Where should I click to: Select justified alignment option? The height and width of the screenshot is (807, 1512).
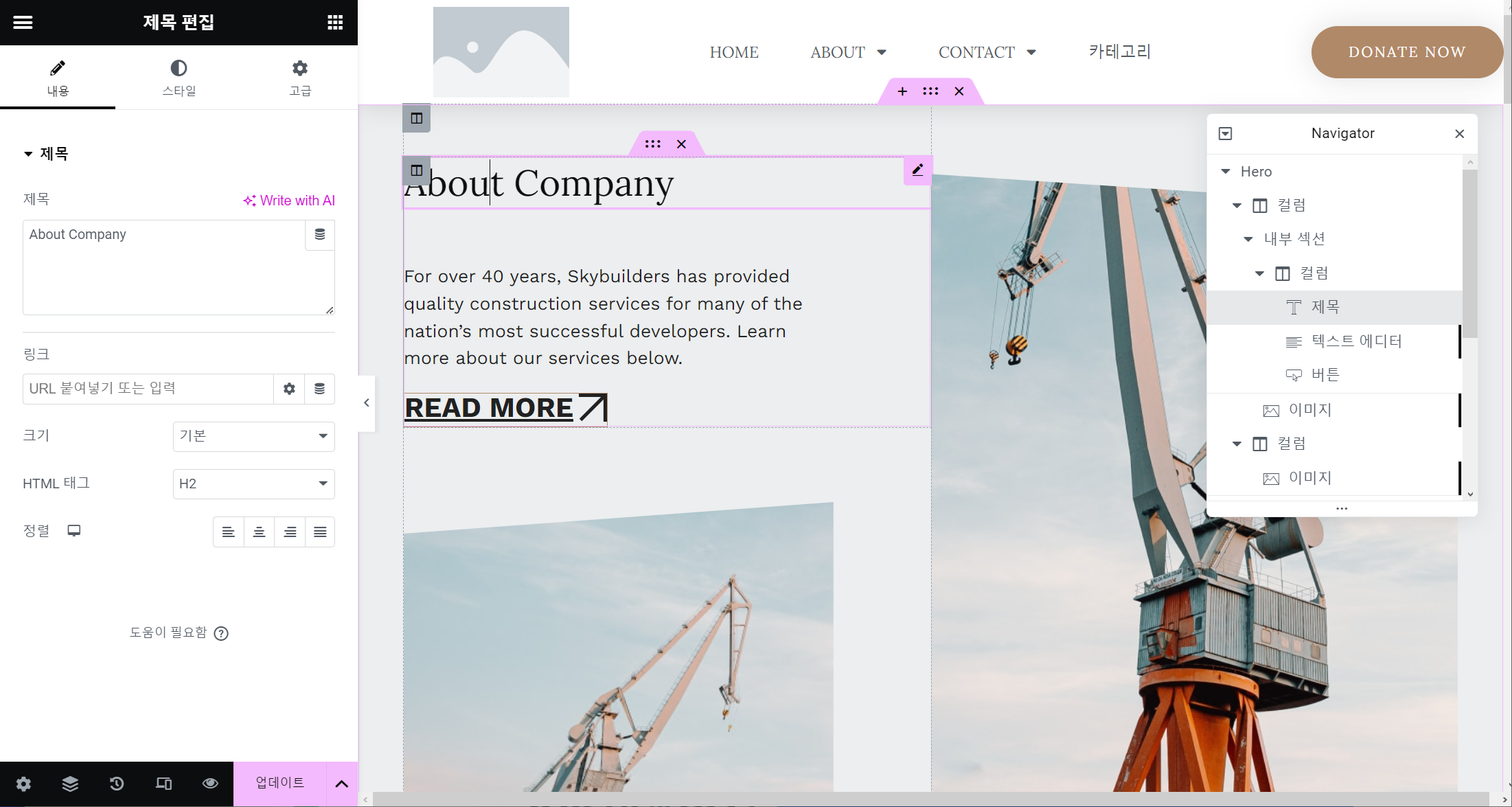(320, 532)
